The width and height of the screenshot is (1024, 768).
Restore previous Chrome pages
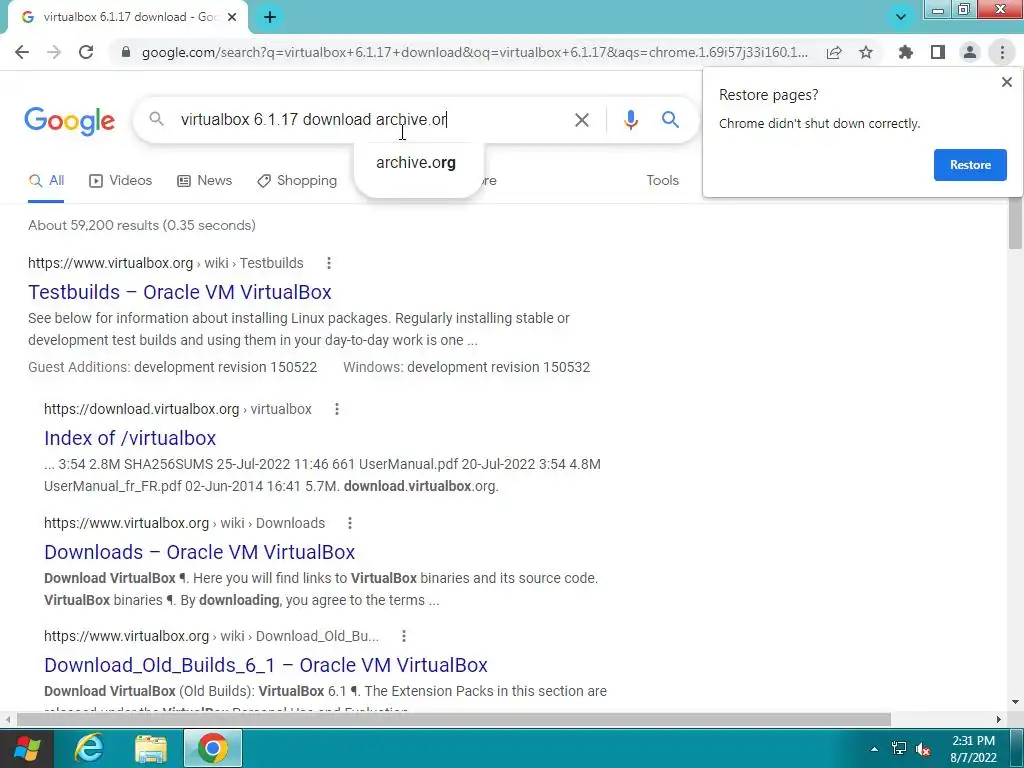pos(970,165)
